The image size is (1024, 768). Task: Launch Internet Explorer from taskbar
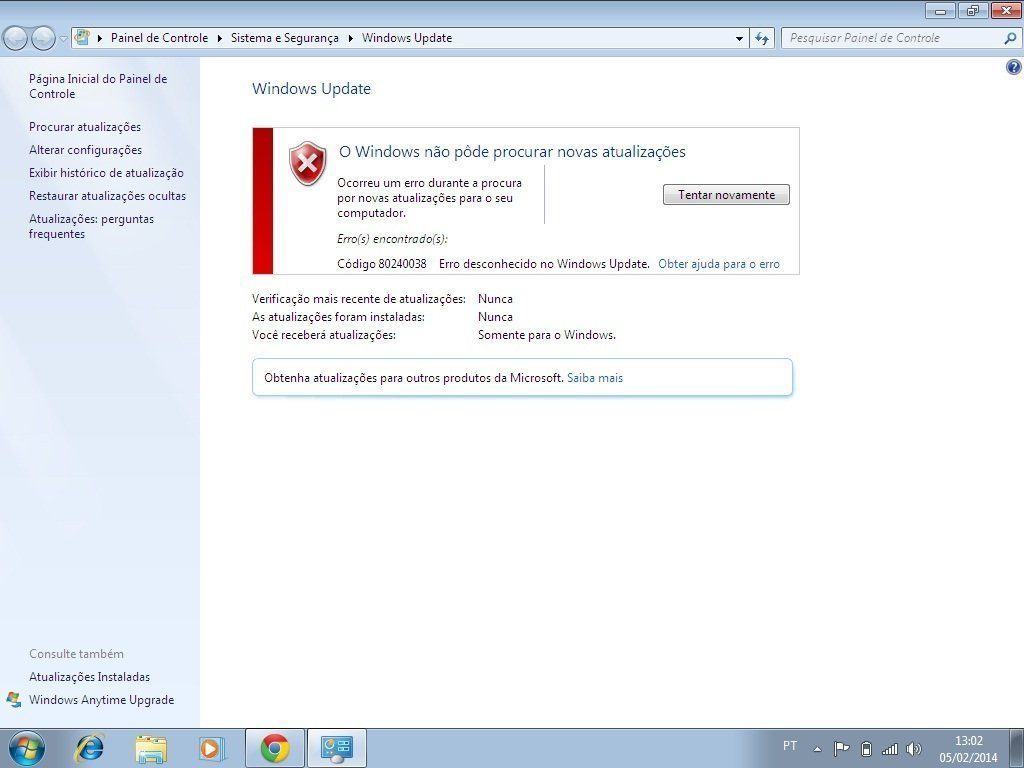[89, 748]
